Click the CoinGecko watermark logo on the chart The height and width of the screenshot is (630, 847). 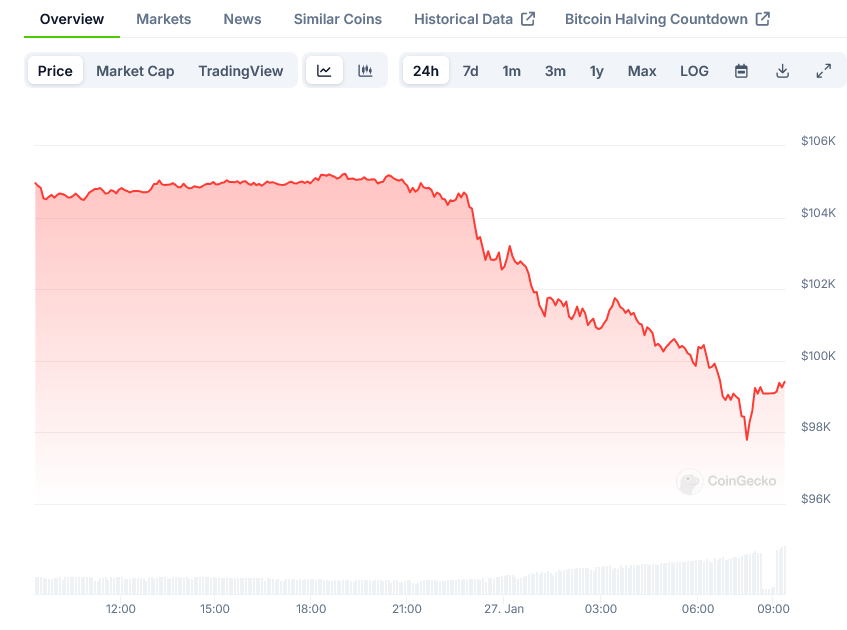click(x=689, y=481)
